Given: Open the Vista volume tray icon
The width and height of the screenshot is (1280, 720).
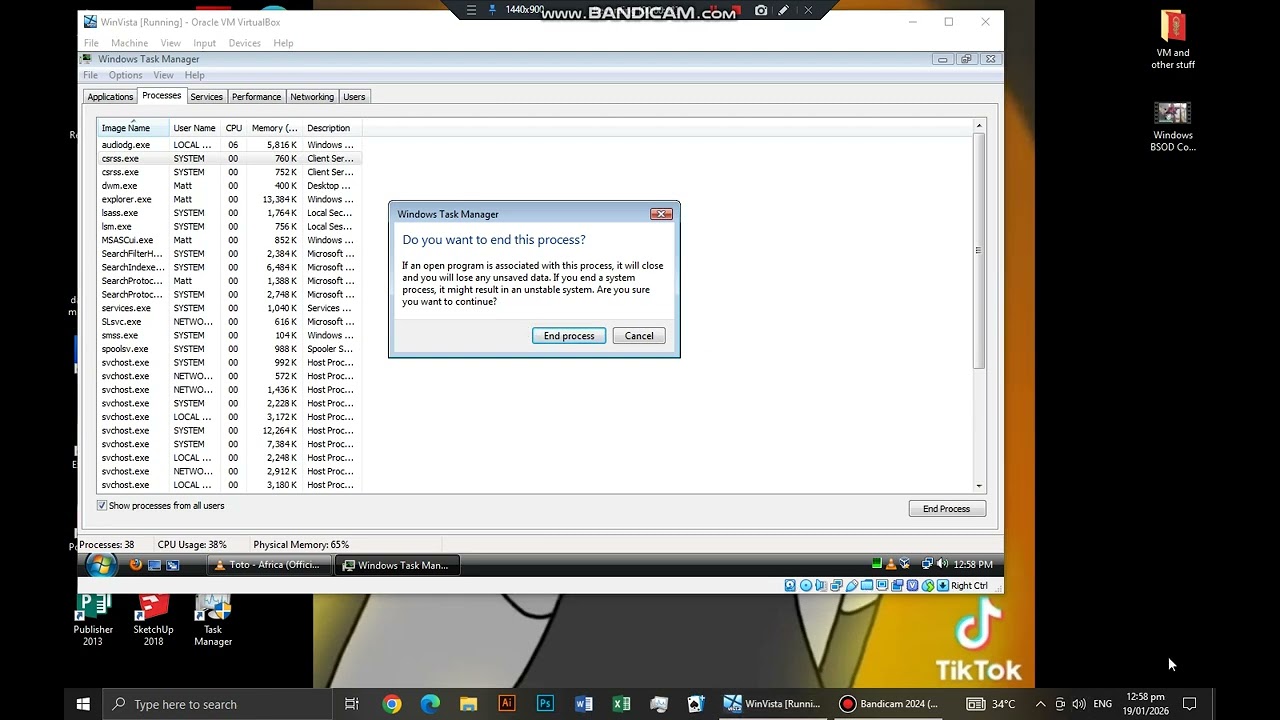Looking at the screenshot, I should pos(942,564).
